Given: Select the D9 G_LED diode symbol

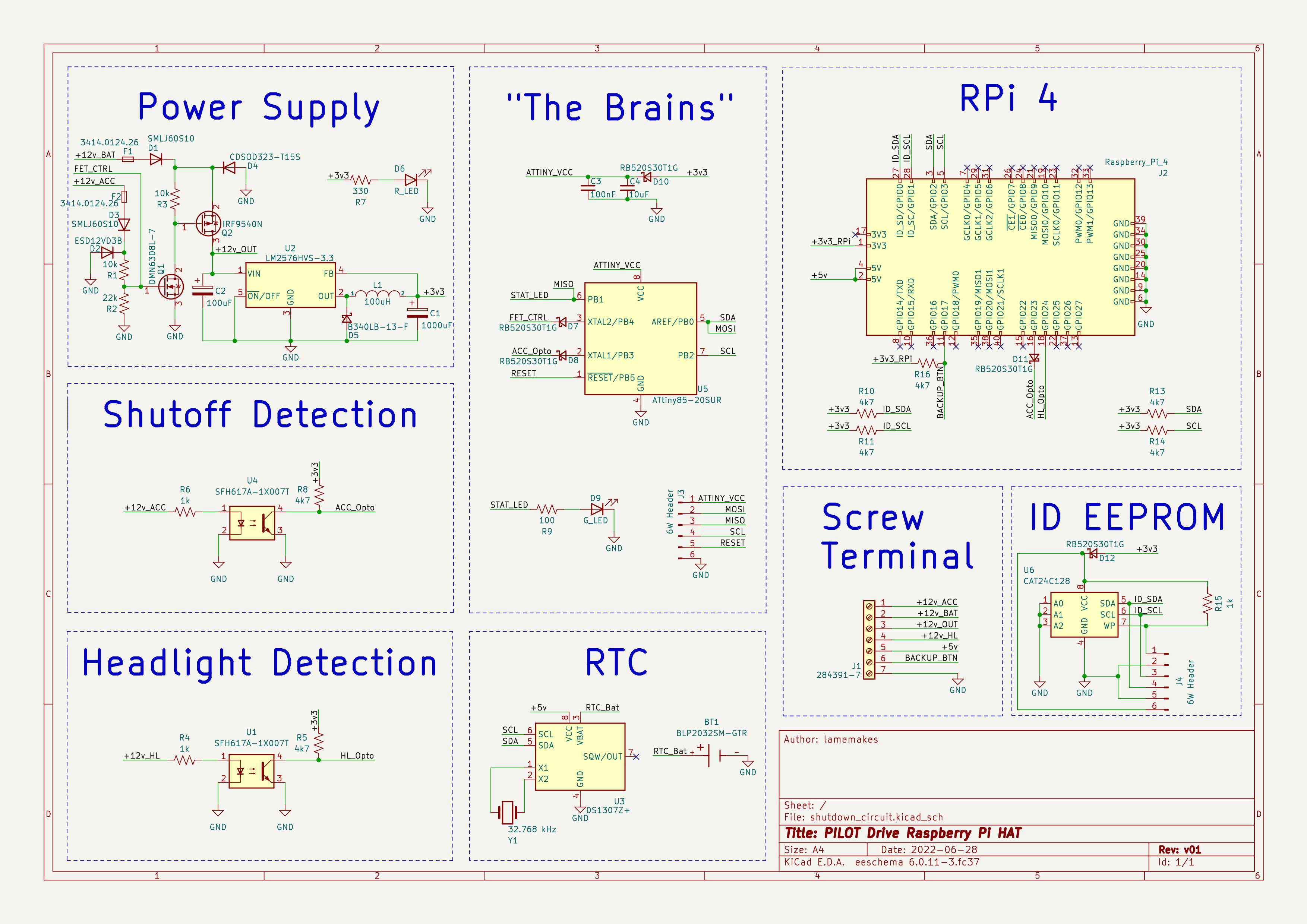Looking at the screenshot, I should pyautogui.click(x=597, y=509).
